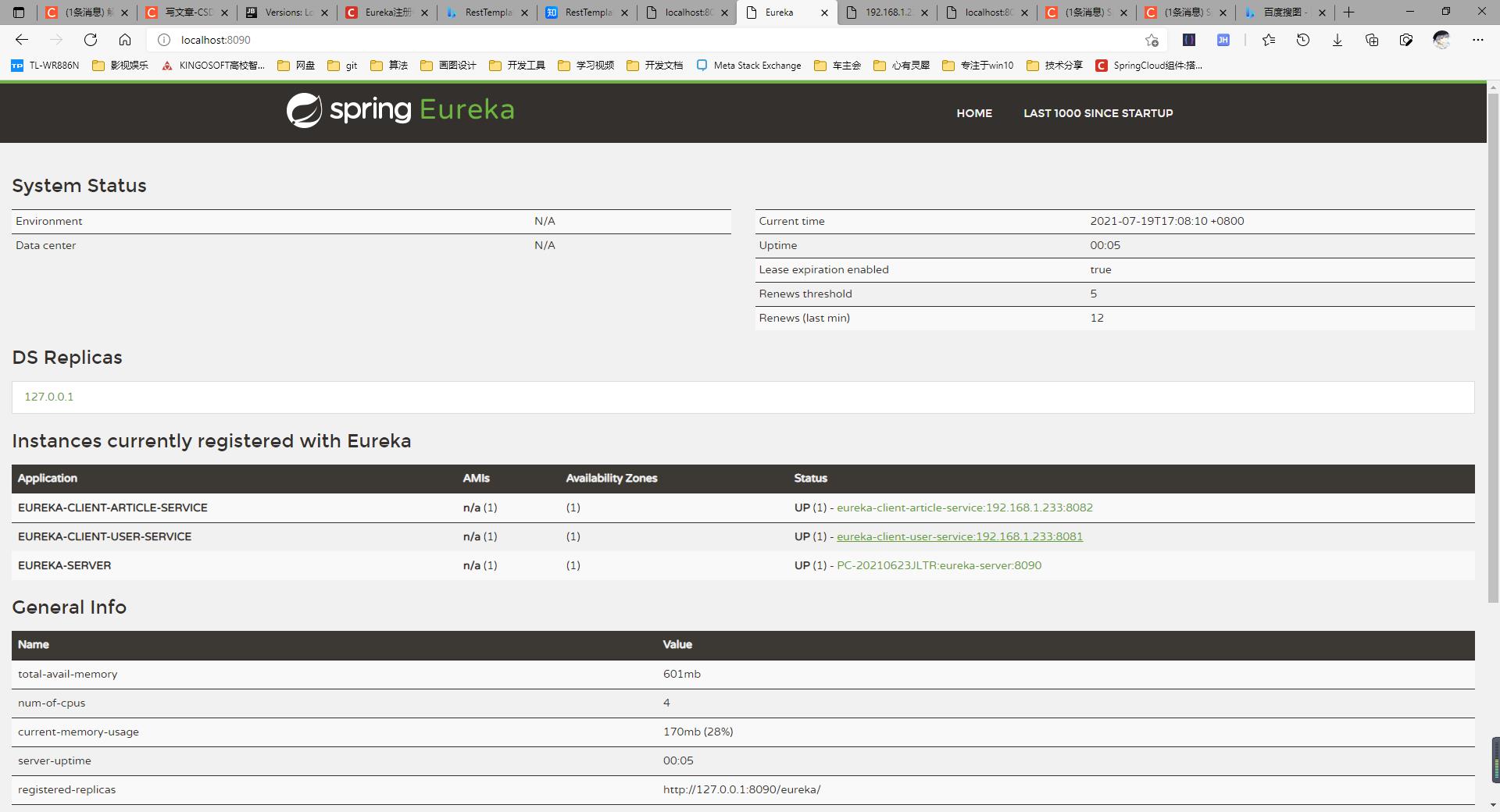Switch to the Versions tab
This screenshot has width=1500, height=812.
click(287, 12)
